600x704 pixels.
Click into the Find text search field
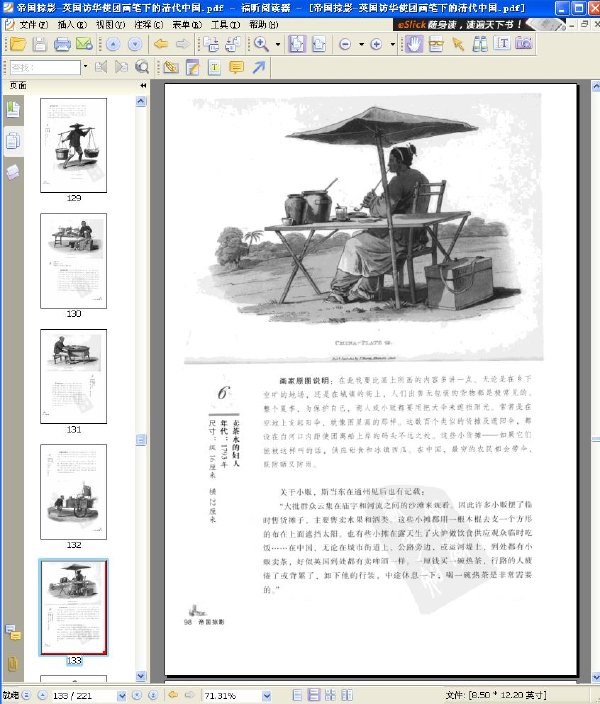click(x=45, y=67)
